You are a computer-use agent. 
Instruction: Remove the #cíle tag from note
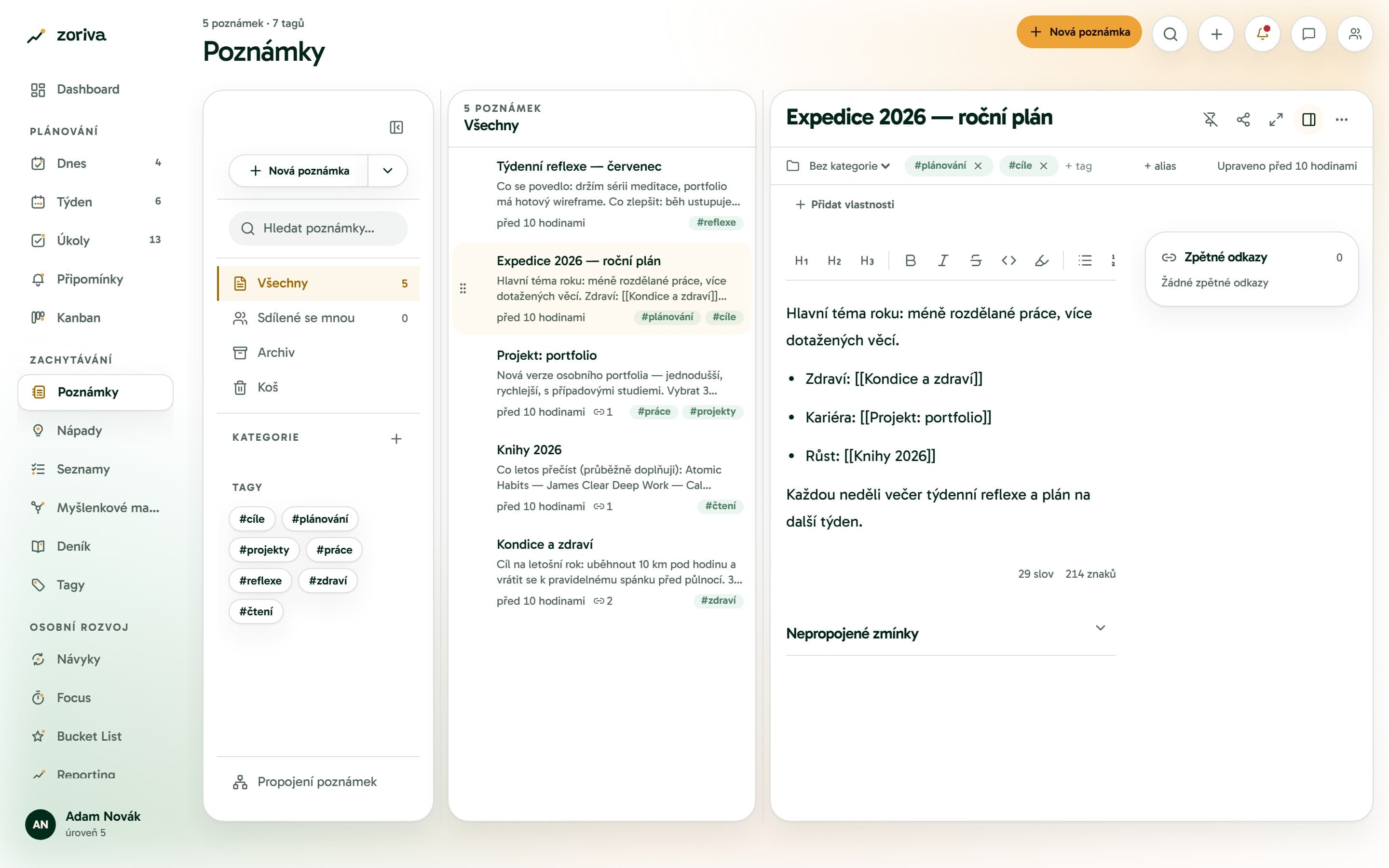(1044, 166)
